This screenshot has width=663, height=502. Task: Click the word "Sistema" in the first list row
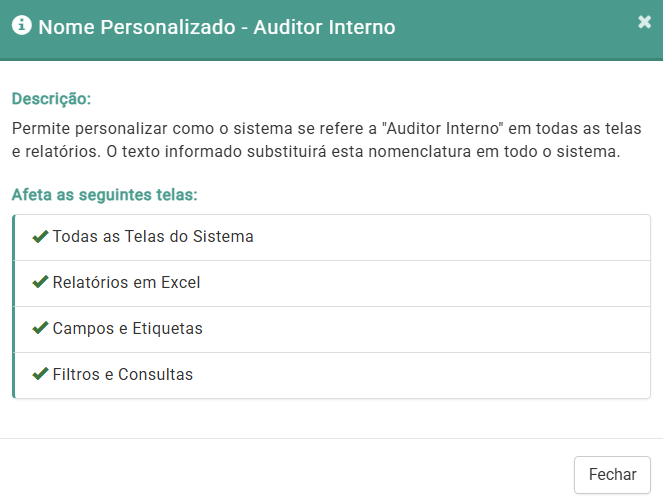(224, 237)
